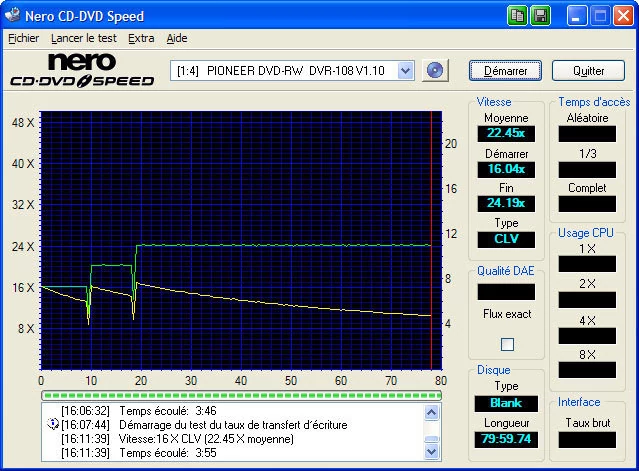Click the Nero CD-DVD Speed logo
Viewport: 639px width, 471px height.
coord(82,70)
